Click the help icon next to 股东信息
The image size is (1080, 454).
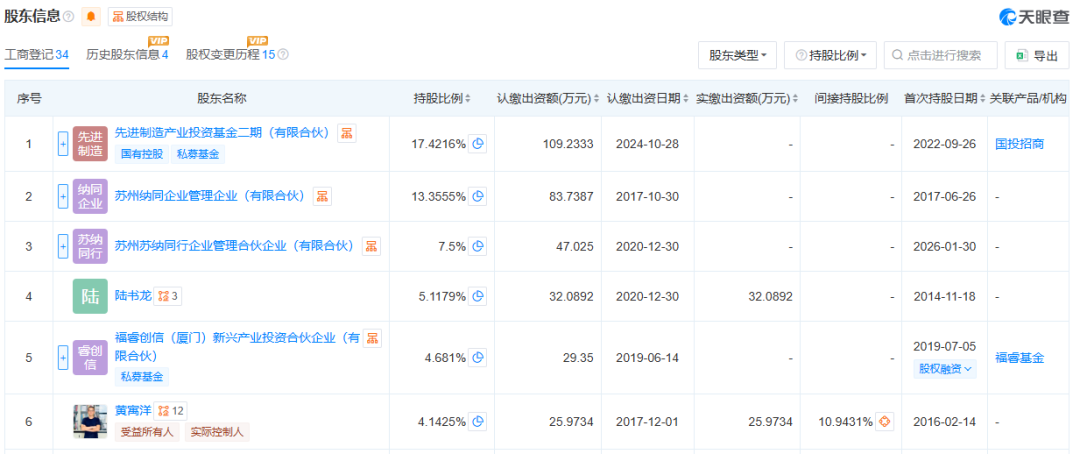[x=68, y=17]
